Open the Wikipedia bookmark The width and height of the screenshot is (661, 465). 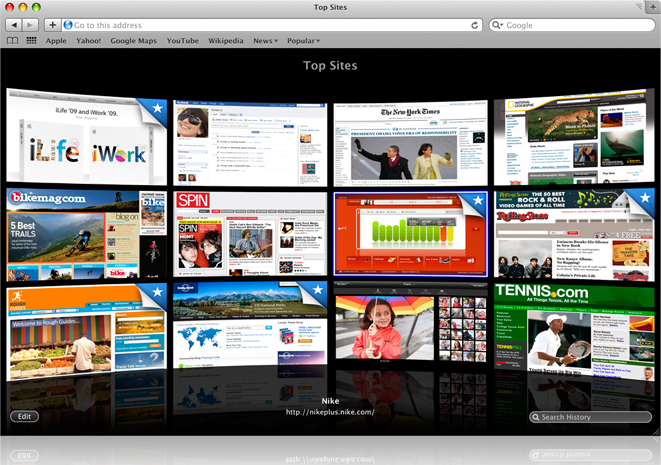[x=225, y=41]
